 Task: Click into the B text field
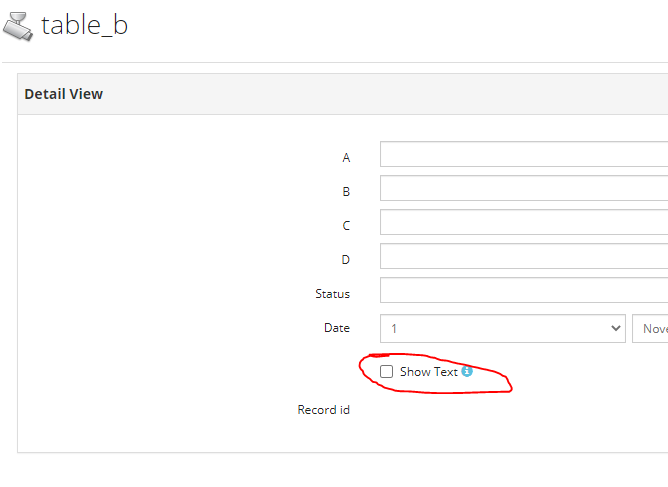(x=524, y=188)
